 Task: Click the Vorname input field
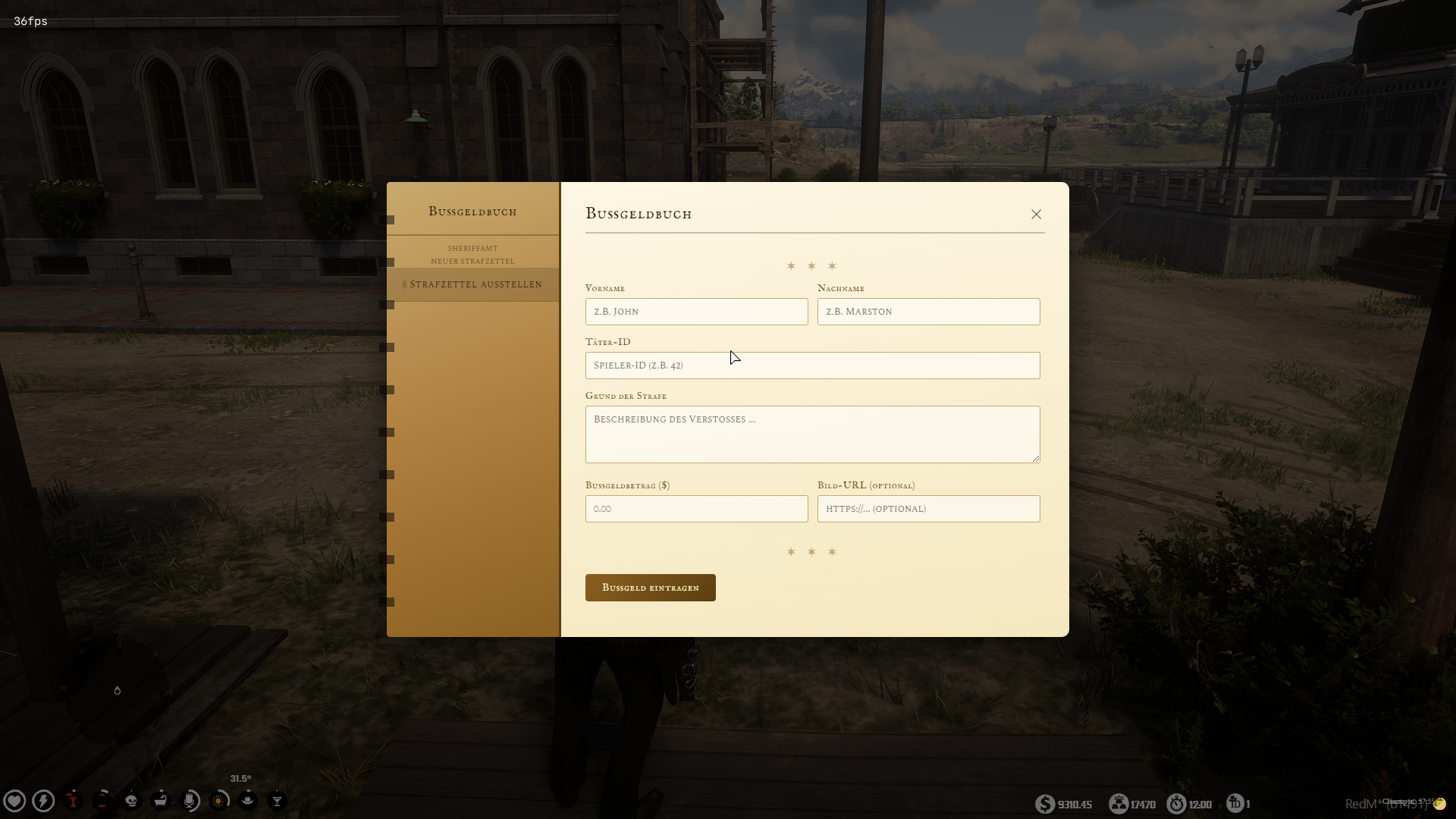[x=696, y=312]
